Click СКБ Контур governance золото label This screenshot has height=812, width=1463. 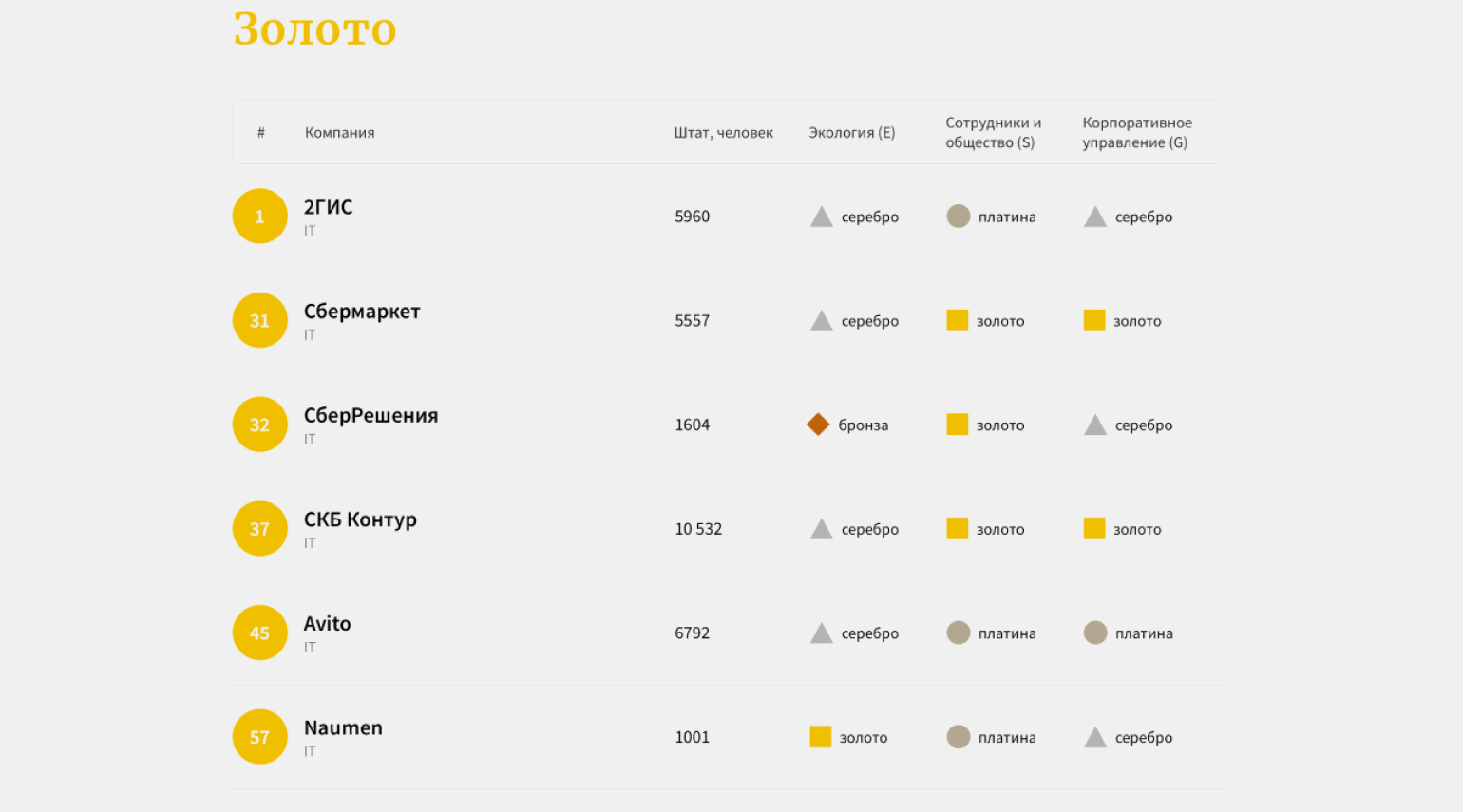coord(1137,530)
